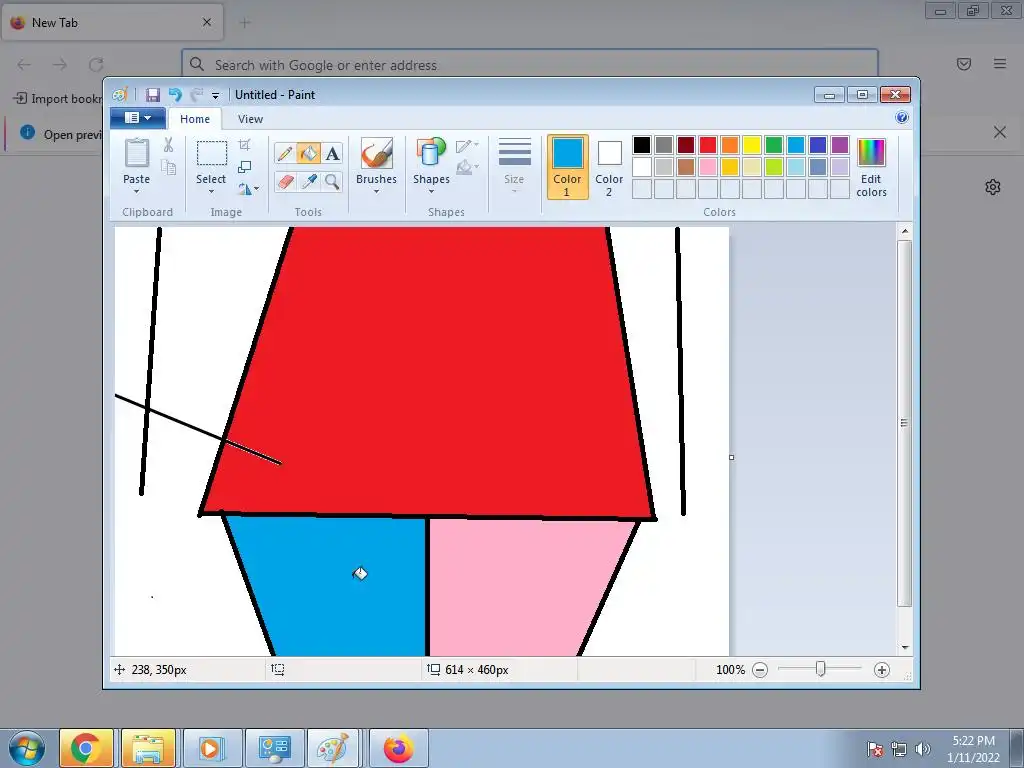
Task: Select the Pencil tool in Paint
Action: [285, 153]
